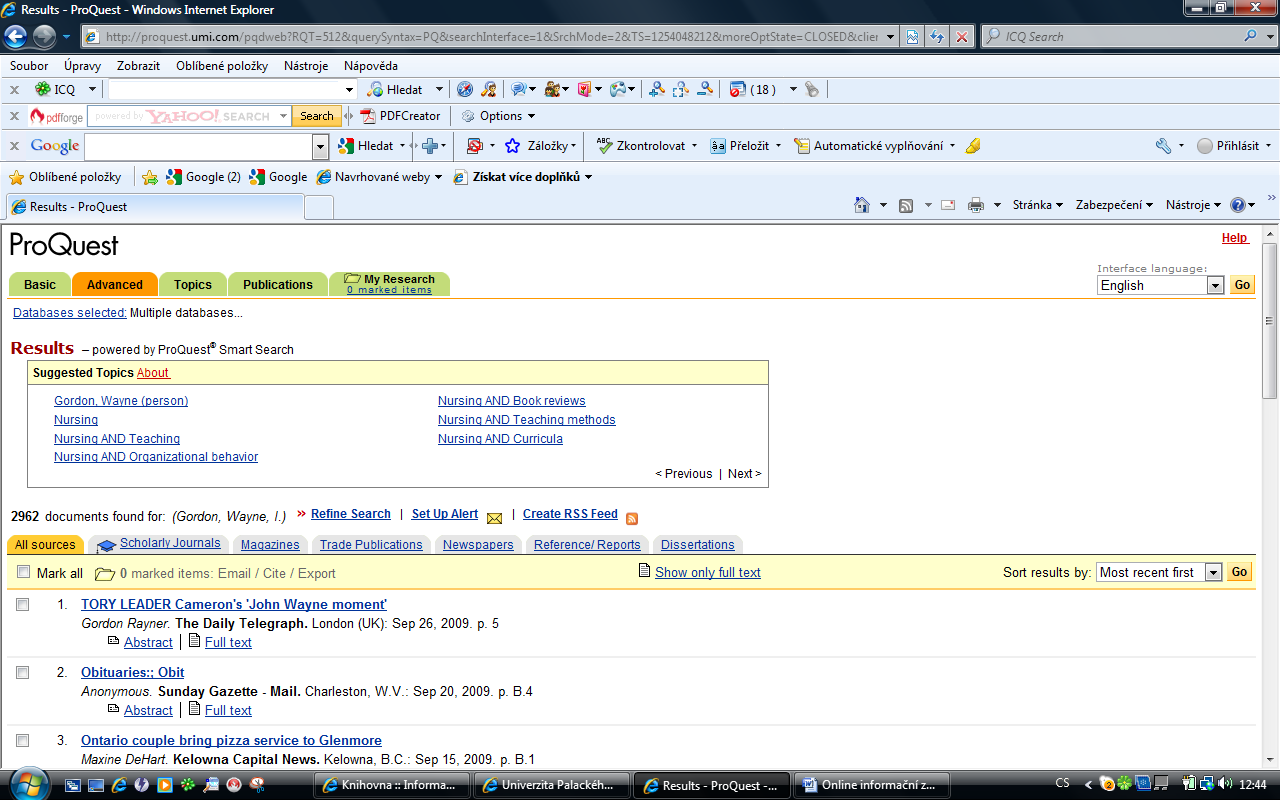Open Nursing AND Teaching methods topic
The width and height of the screenshot is (1280, 800).
pos(527,420)
